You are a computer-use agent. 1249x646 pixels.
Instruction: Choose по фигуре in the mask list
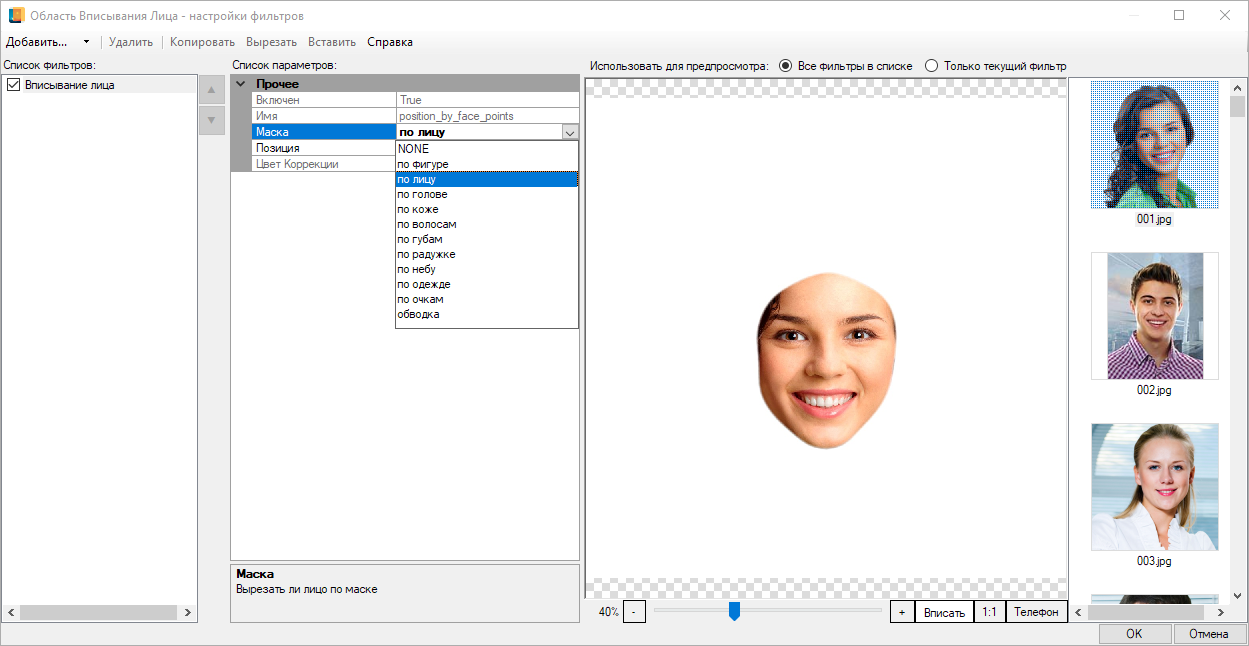(x=487, y=164)
